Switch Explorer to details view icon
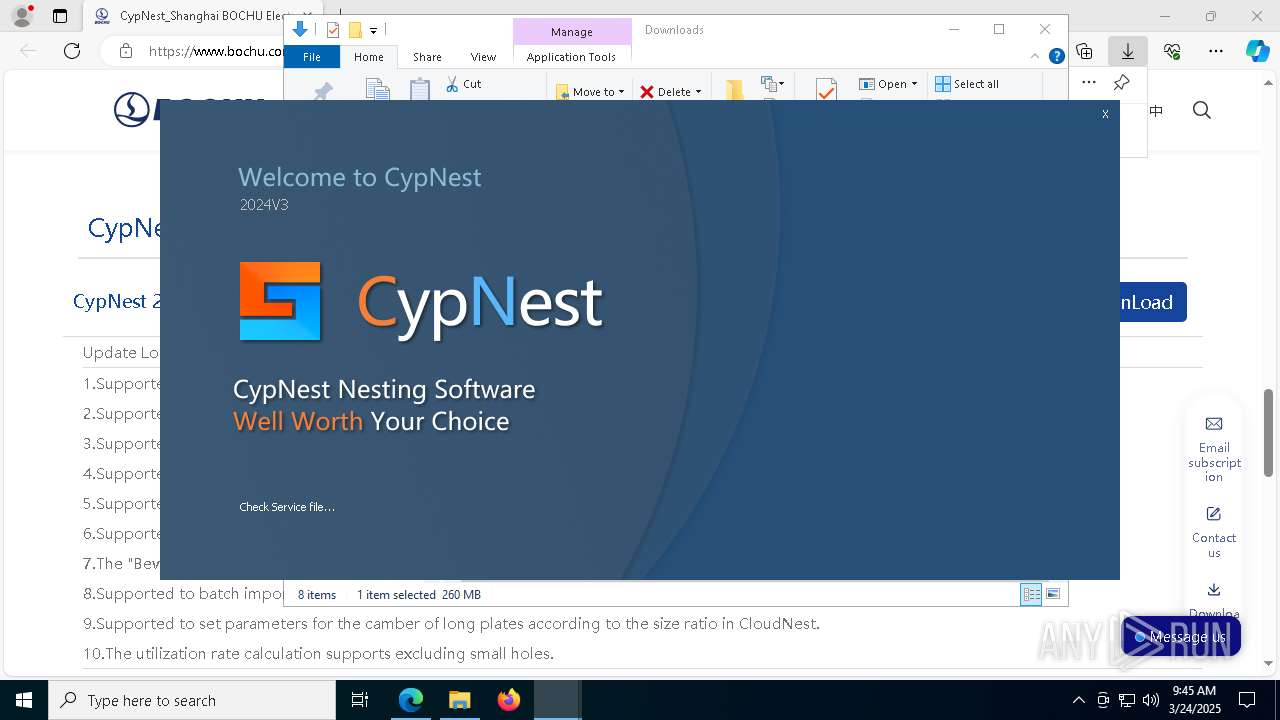1280x720 pixels. click(1031, 594)
